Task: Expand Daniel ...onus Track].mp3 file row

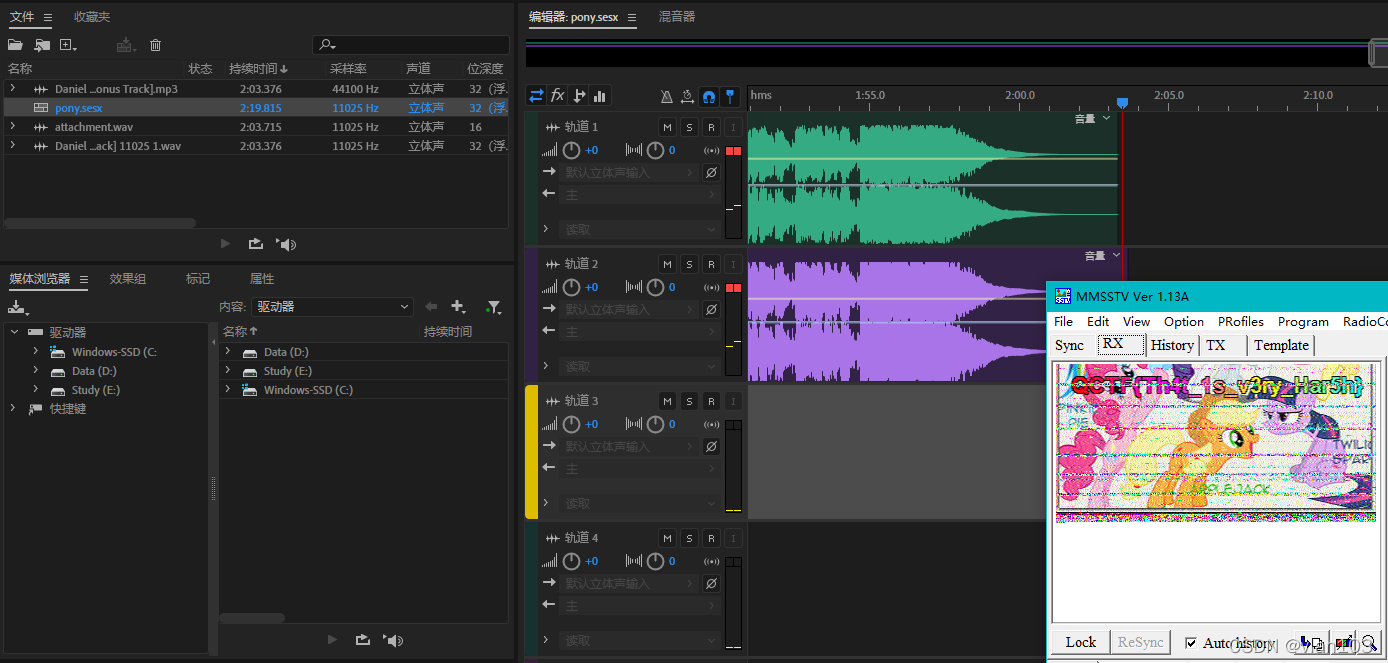Action: point(12,89)
